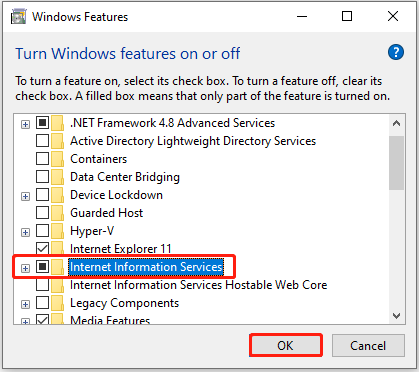419x372 pixels.
Task: Select the Internet Information Services row label
Action: 146,267
